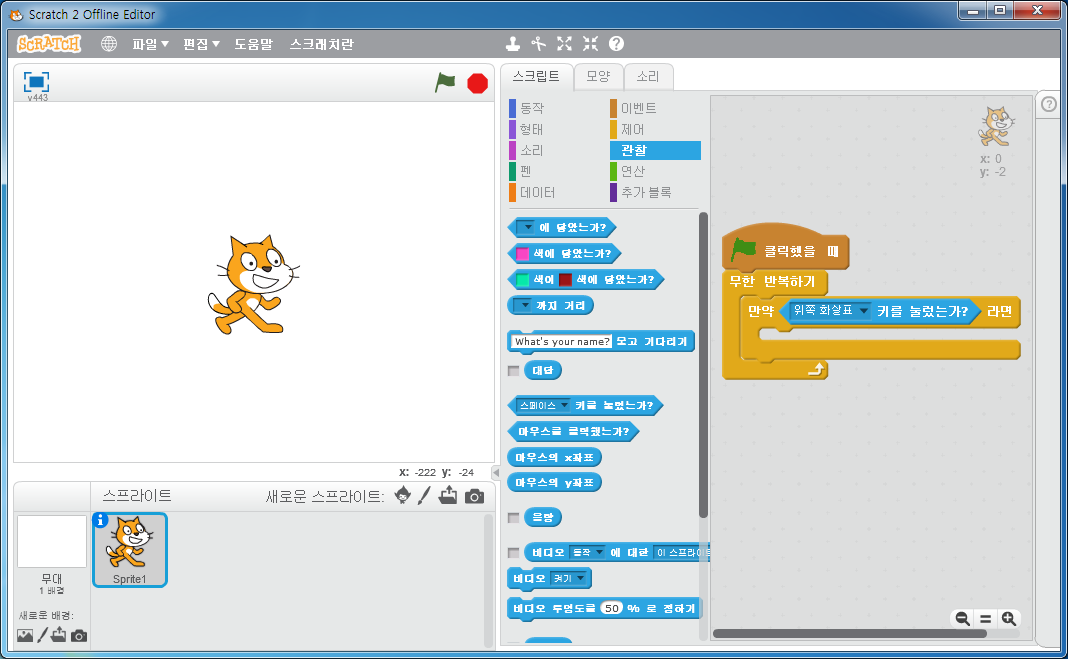This screenshot has height=659, width=1068.
Task: Click the Scratch logo
Action: (49, 44)
